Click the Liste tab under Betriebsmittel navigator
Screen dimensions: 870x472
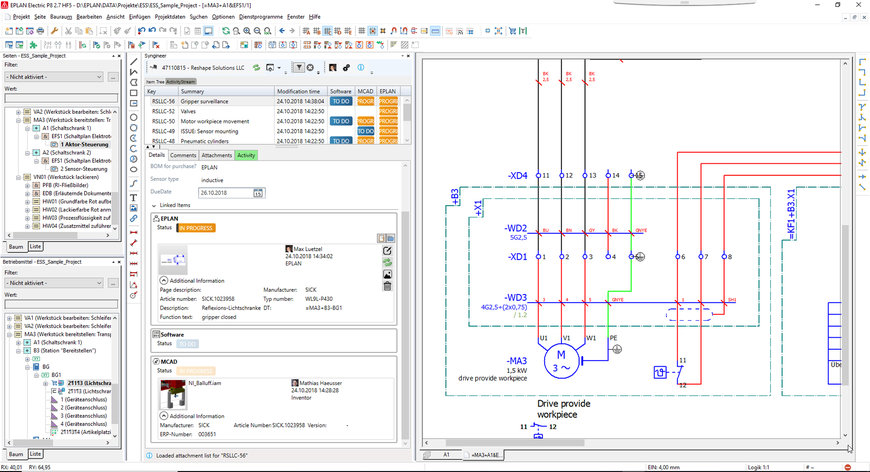[x=36, y=454]
